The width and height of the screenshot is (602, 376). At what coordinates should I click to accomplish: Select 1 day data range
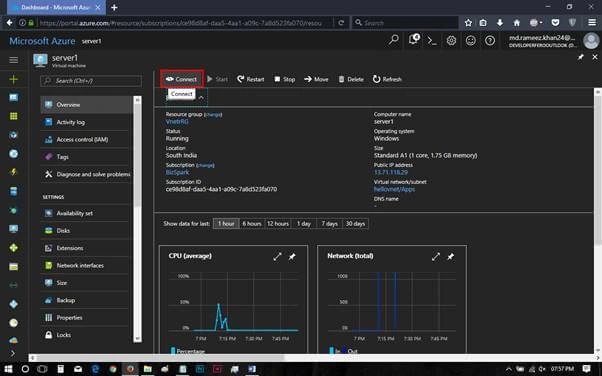[303, 224]
